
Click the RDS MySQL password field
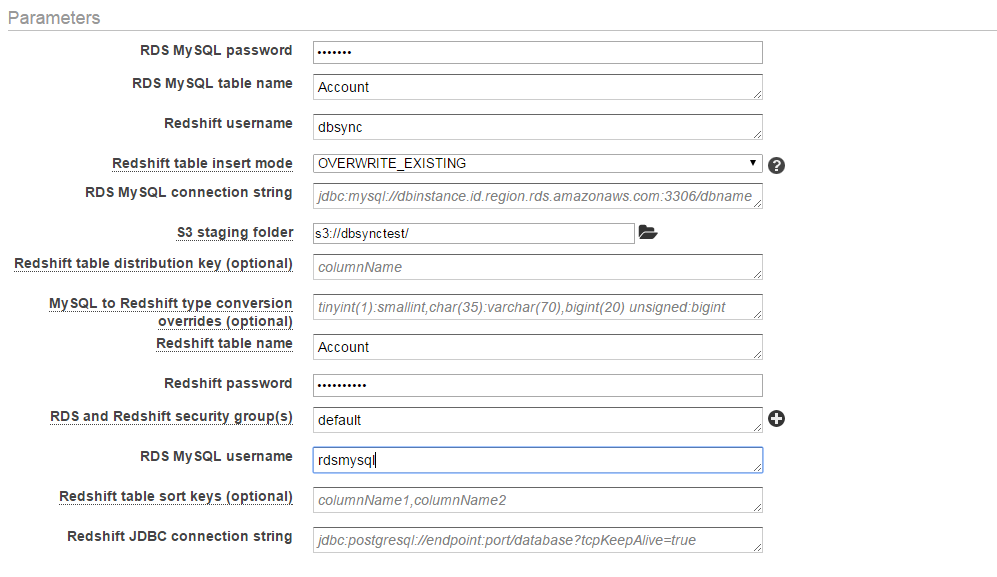pos(537,52)
